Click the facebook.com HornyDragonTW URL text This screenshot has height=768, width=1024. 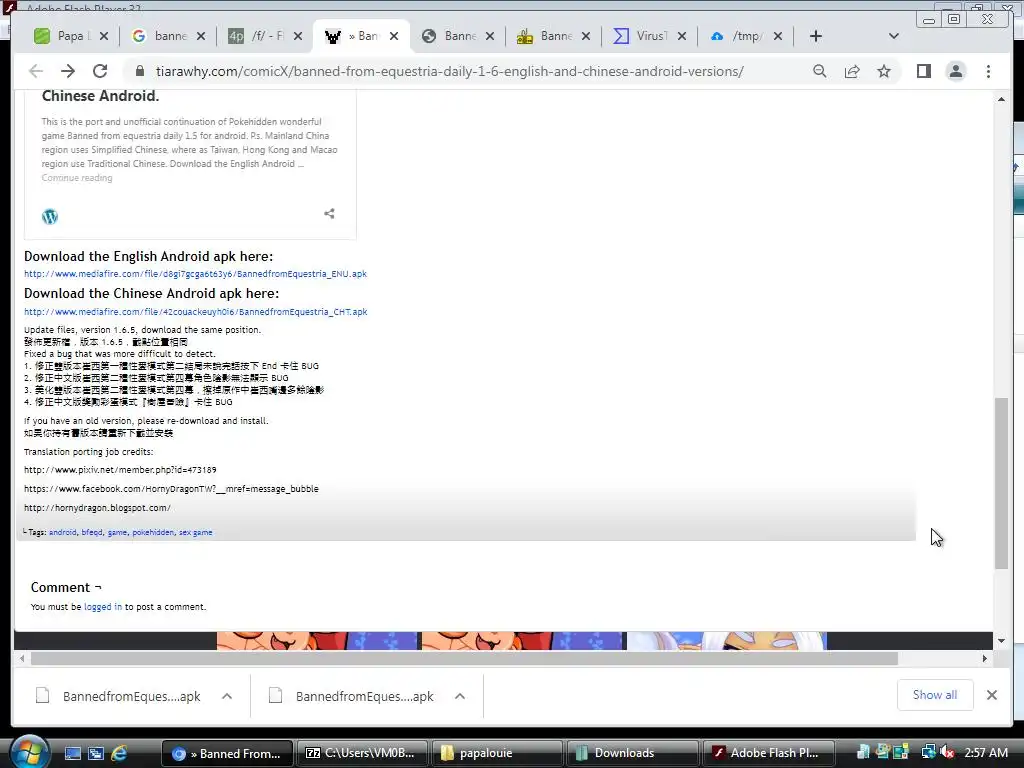[x=171, y=488]
